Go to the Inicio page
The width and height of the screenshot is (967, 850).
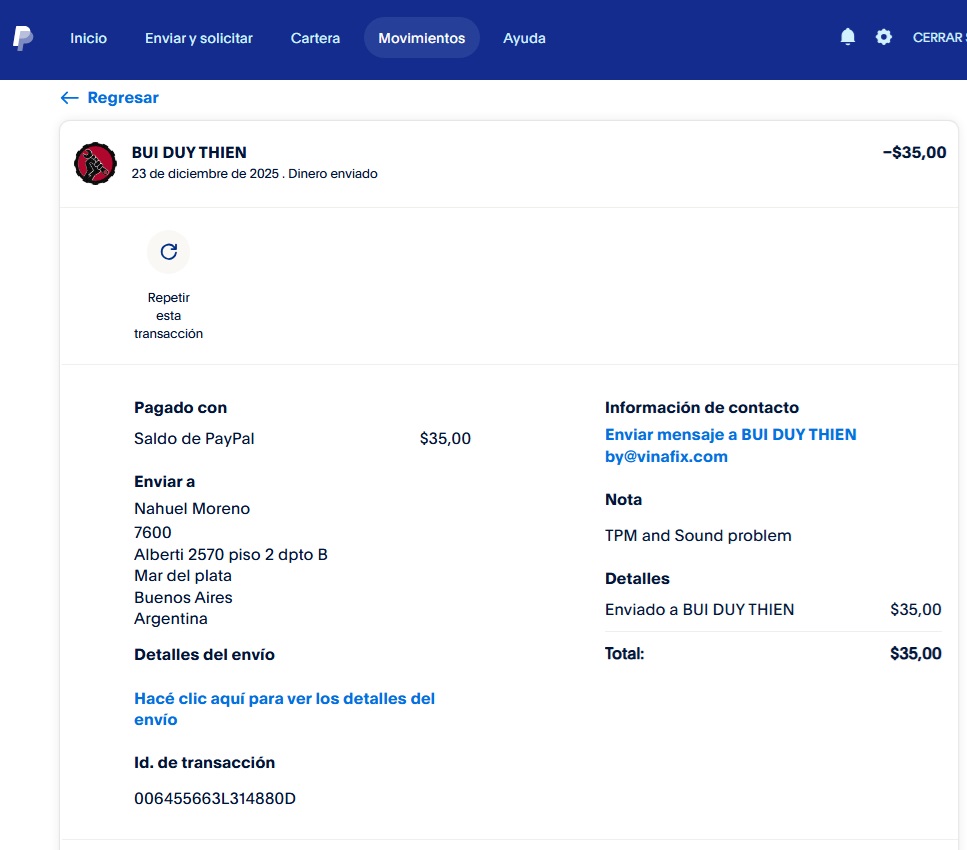click(88, 38)
